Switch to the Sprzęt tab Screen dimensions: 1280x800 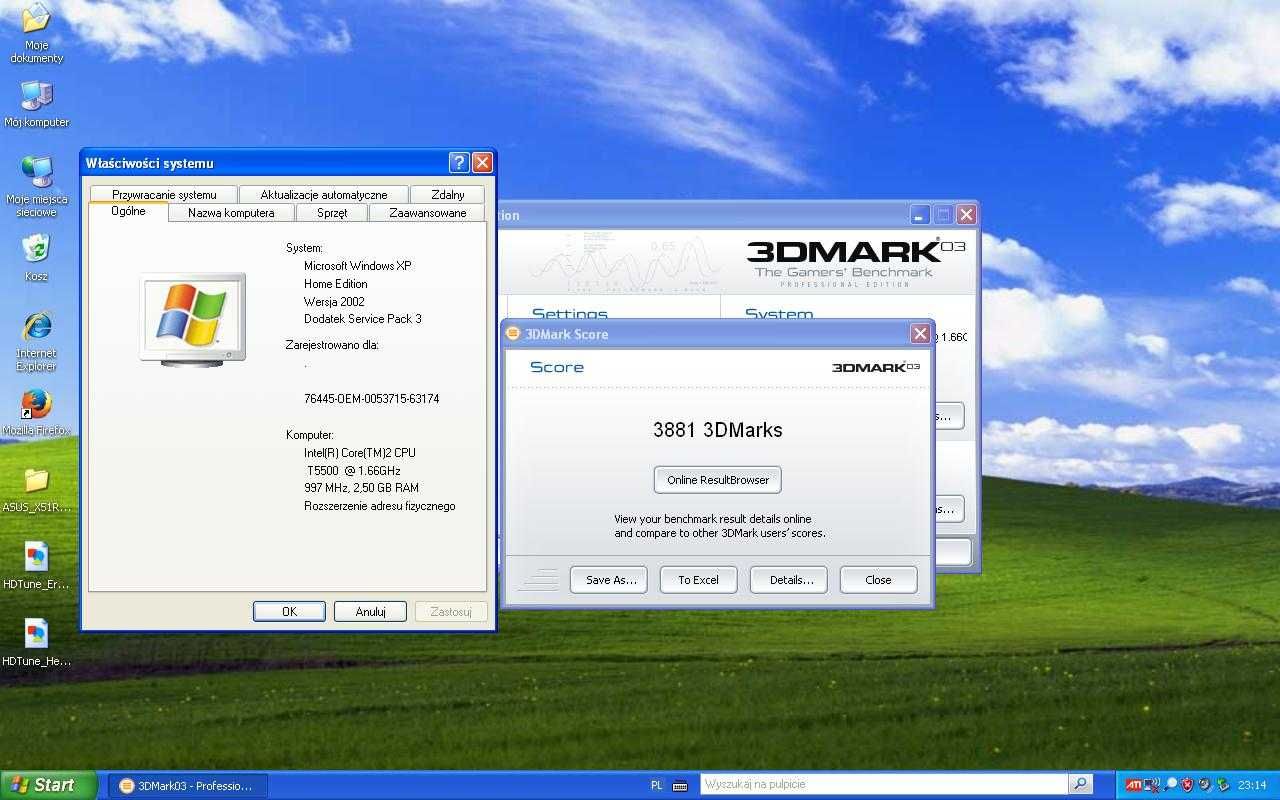click(332, 212)
